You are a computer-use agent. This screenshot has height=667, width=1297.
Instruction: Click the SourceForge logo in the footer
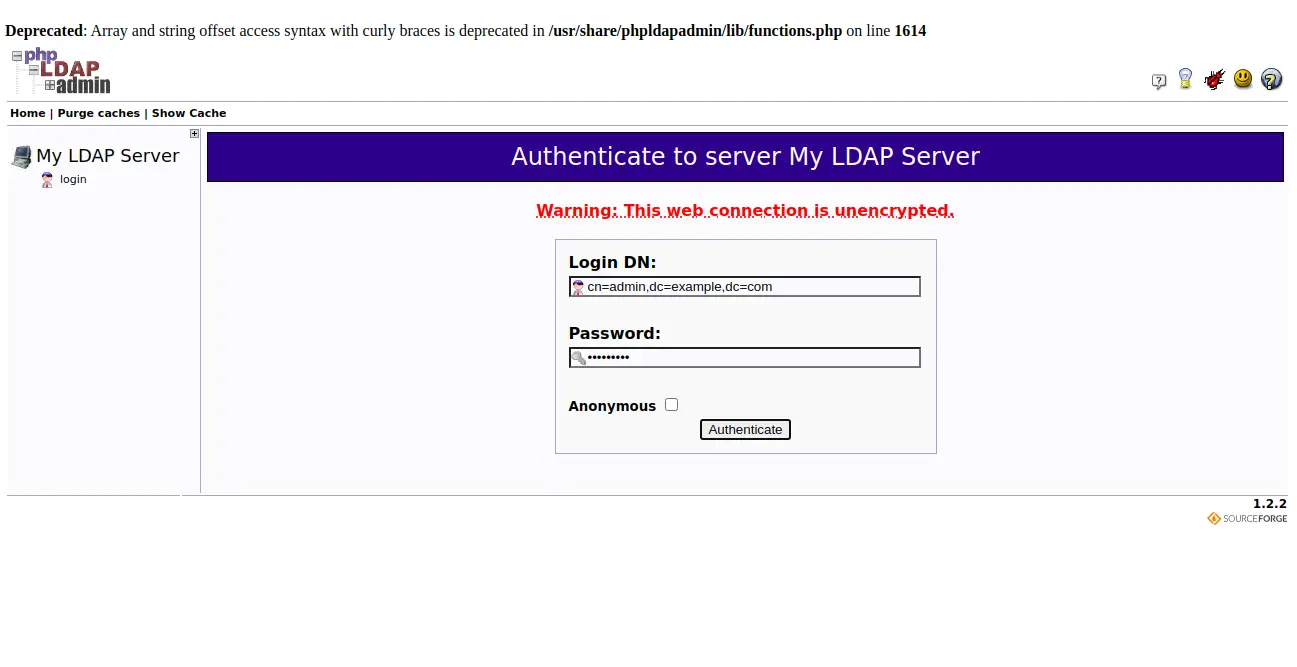pos(1247,518)
